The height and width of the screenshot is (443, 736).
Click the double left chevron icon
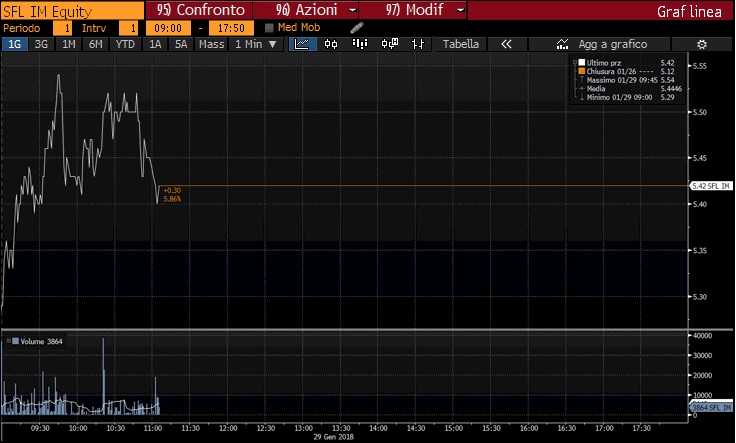(506, 44)
